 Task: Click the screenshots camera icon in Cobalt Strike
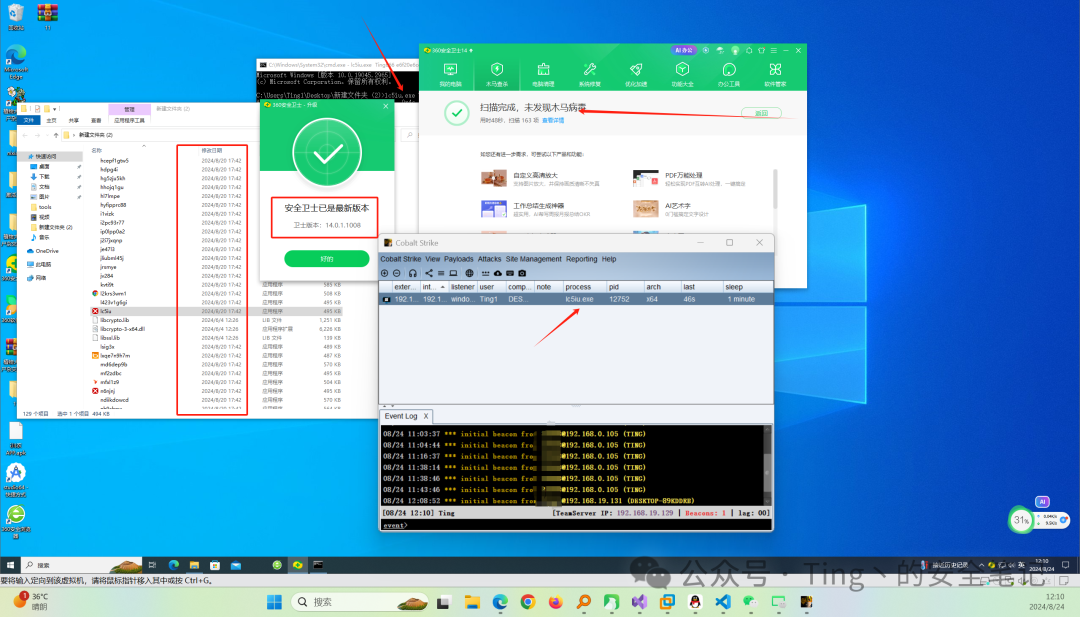point(522,273)
